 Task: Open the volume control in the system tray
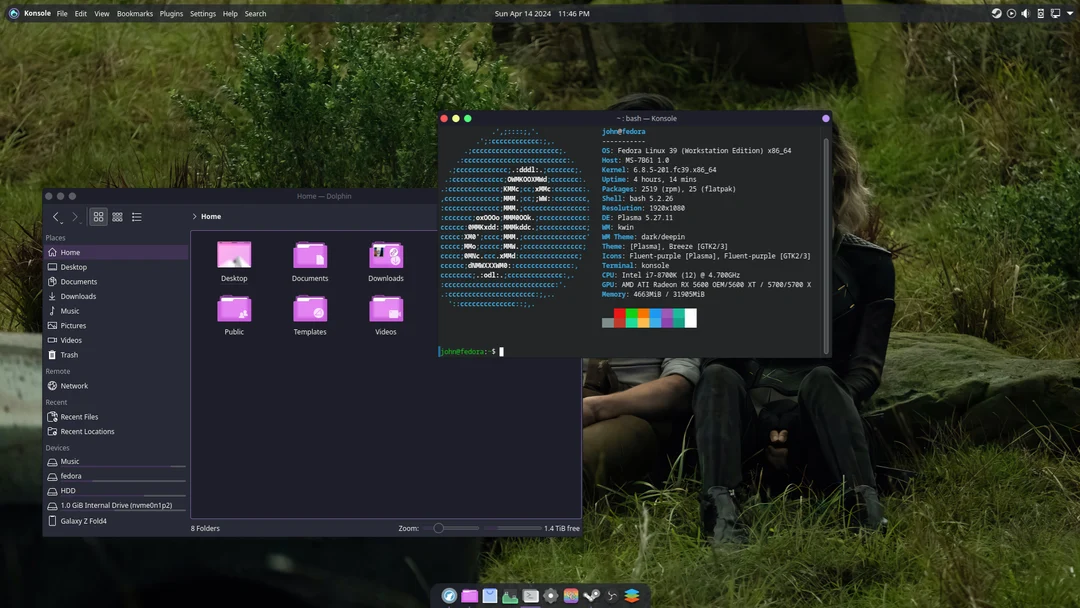[1025, 13]
